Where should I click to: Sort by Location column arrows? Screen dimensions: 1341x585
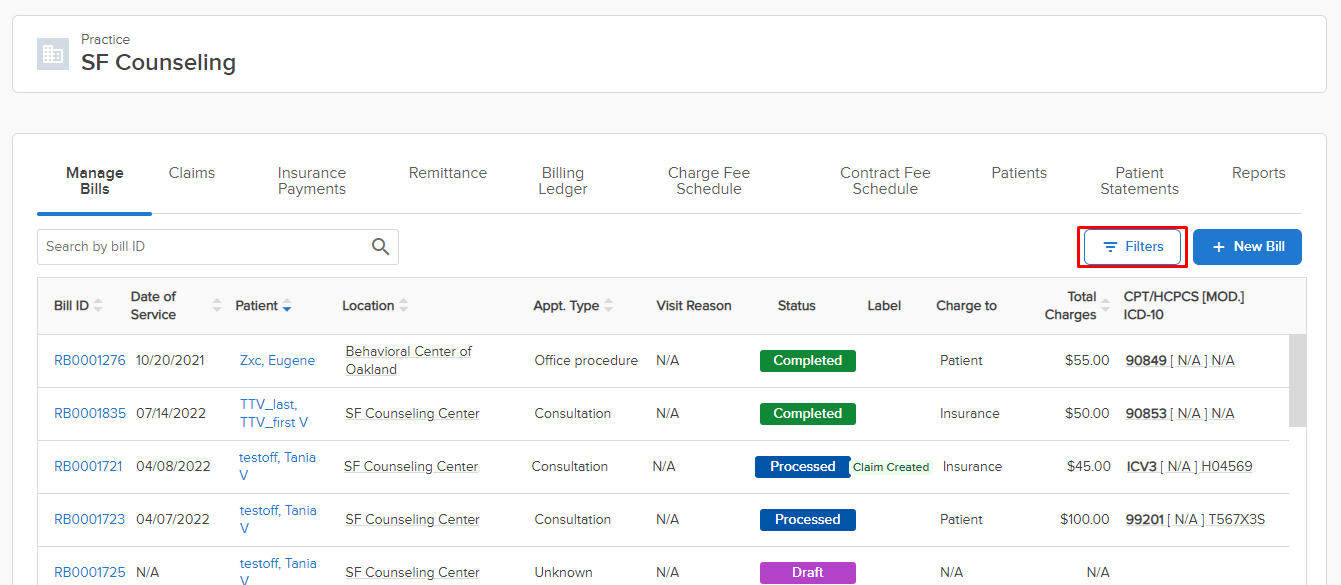(x=403, y=306)
